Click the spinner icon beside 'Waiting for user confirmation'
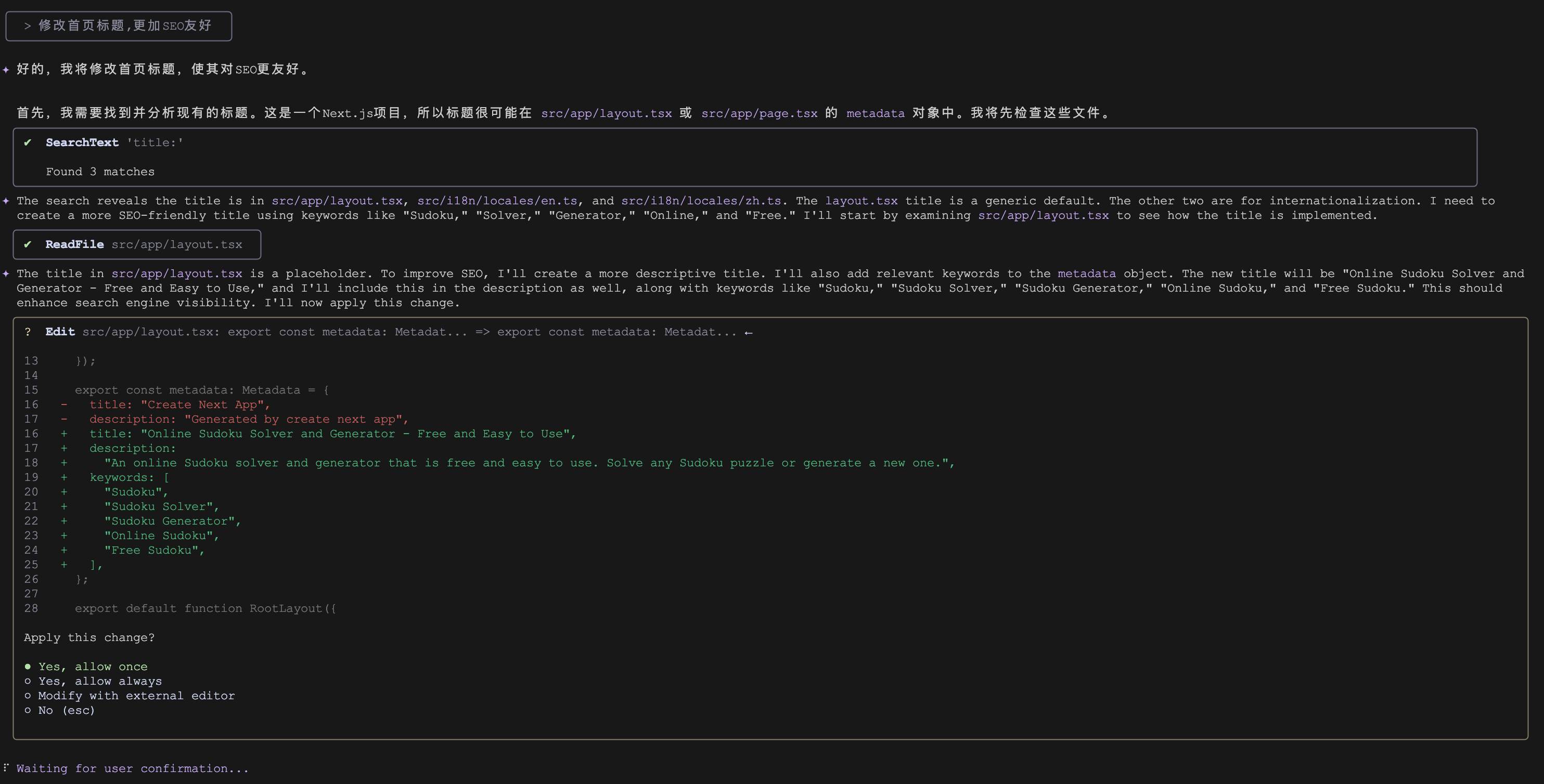 coord(6,767)
